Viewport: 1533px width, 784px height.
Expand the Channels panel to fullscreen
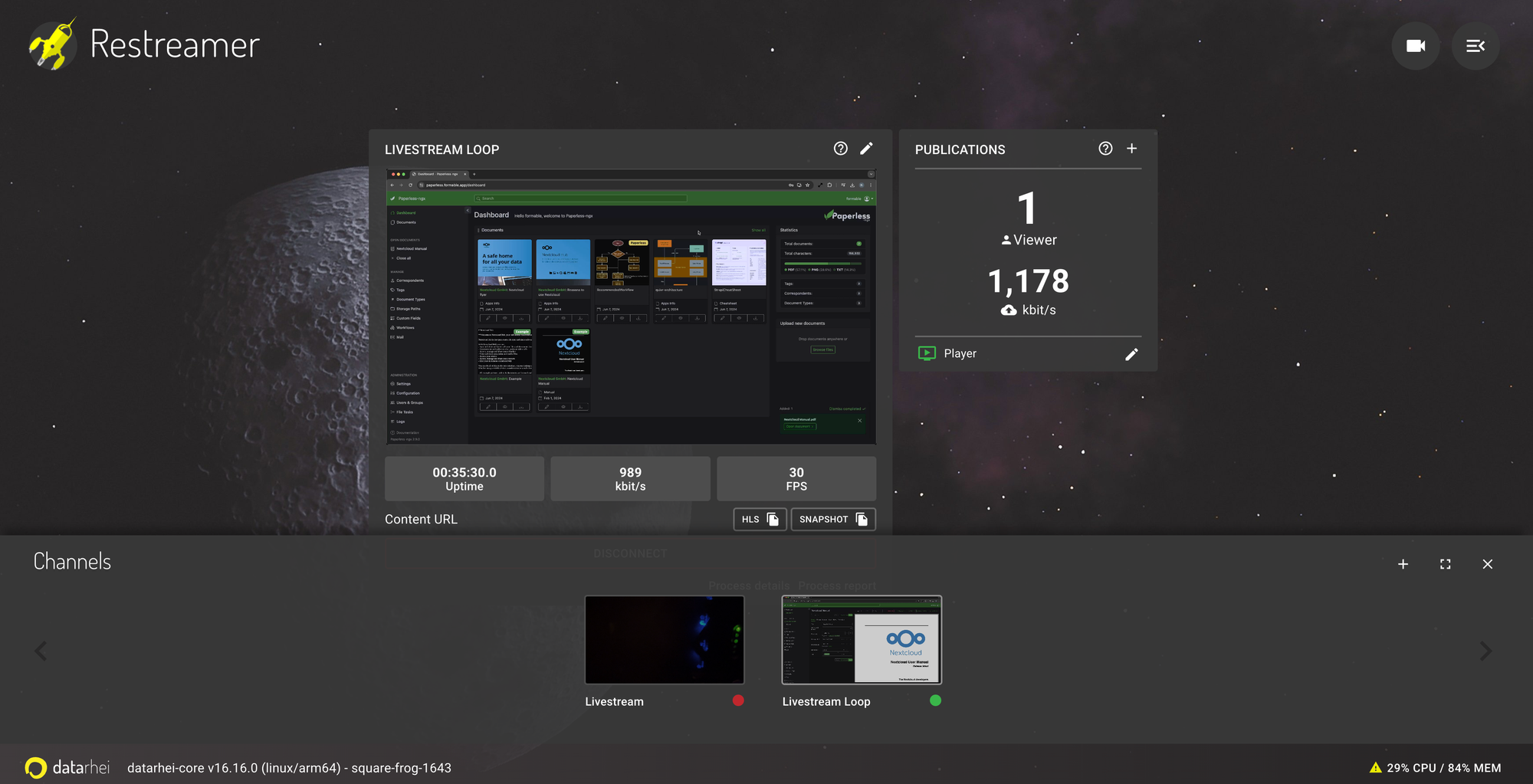(1445, 564)
